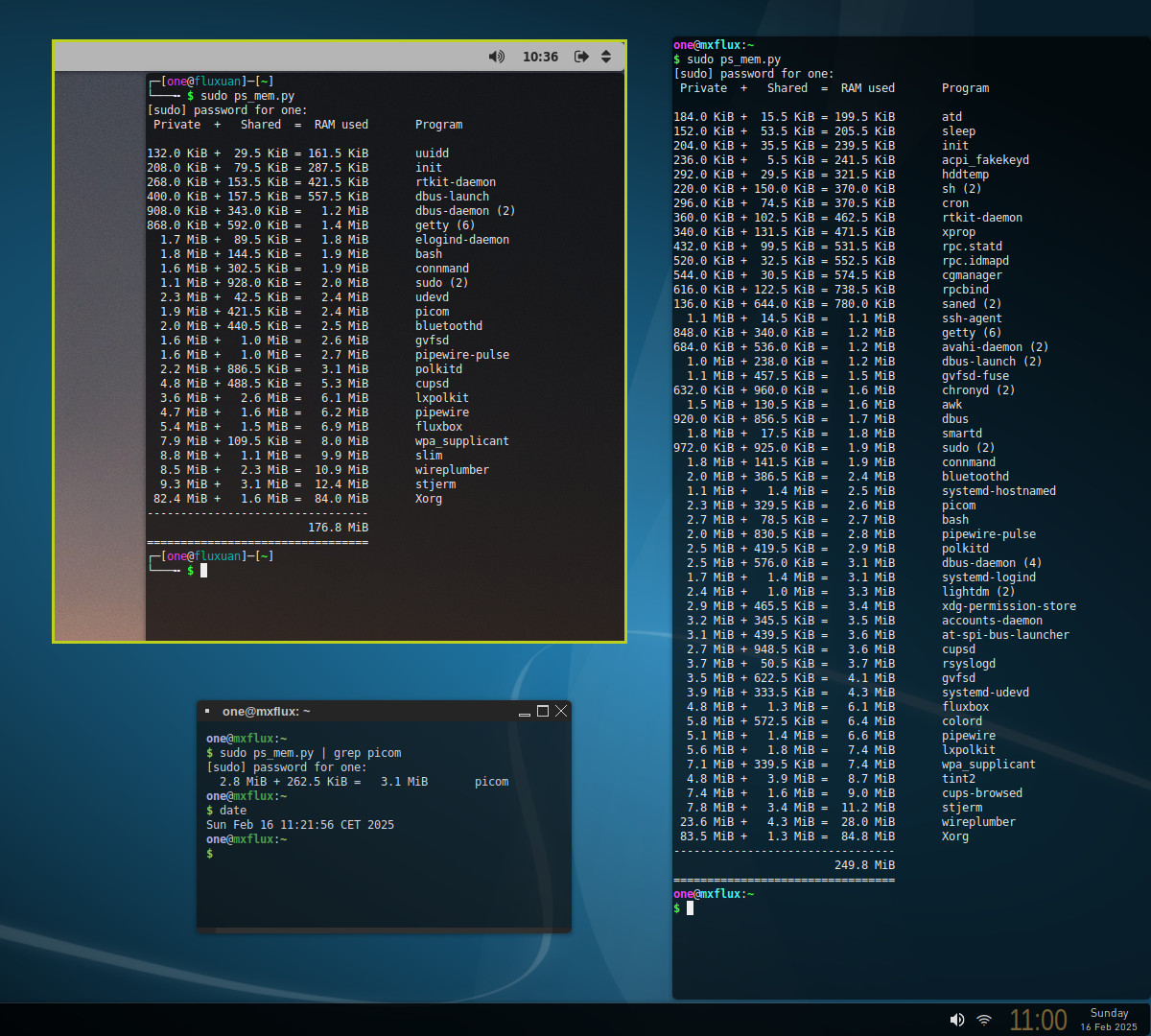Click the 'systemd-logind' program entry
The image size is (1151, 1036).
click(x=989, y=577)
